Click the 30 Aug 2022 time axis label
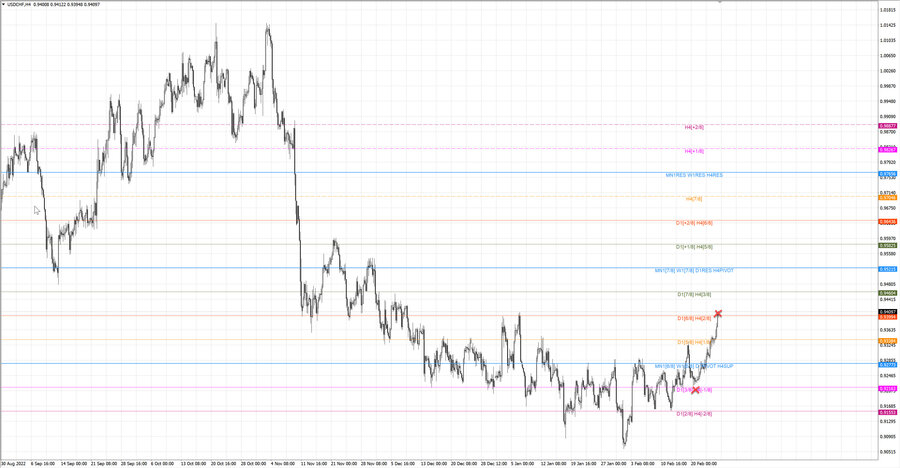 pos(13,463)
